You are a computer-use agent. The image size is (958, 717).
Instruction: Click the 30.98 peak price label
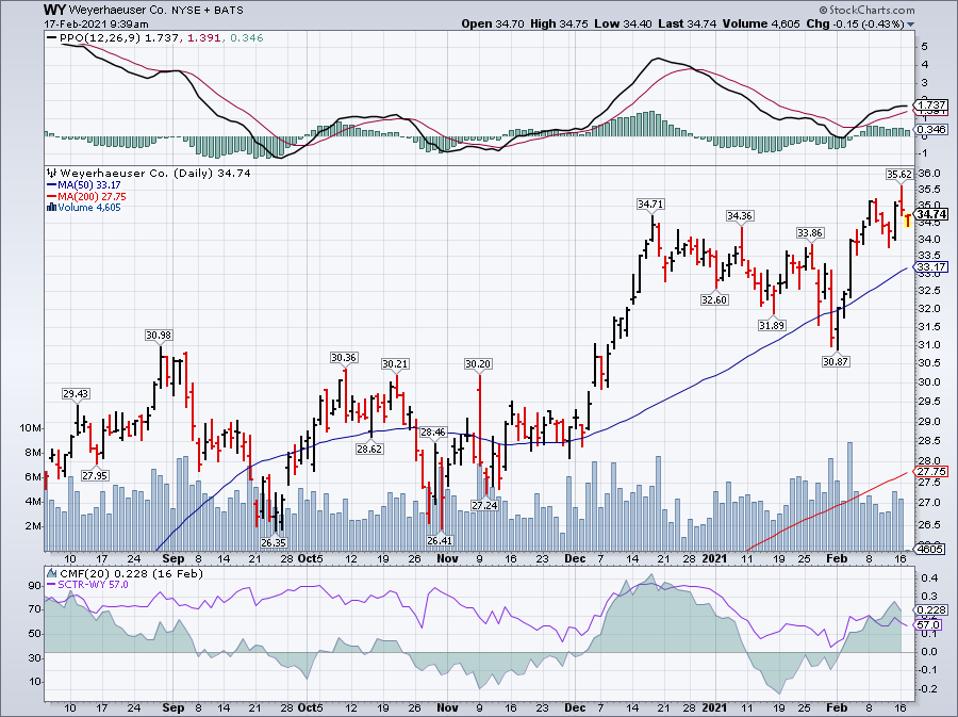point(159,335)
